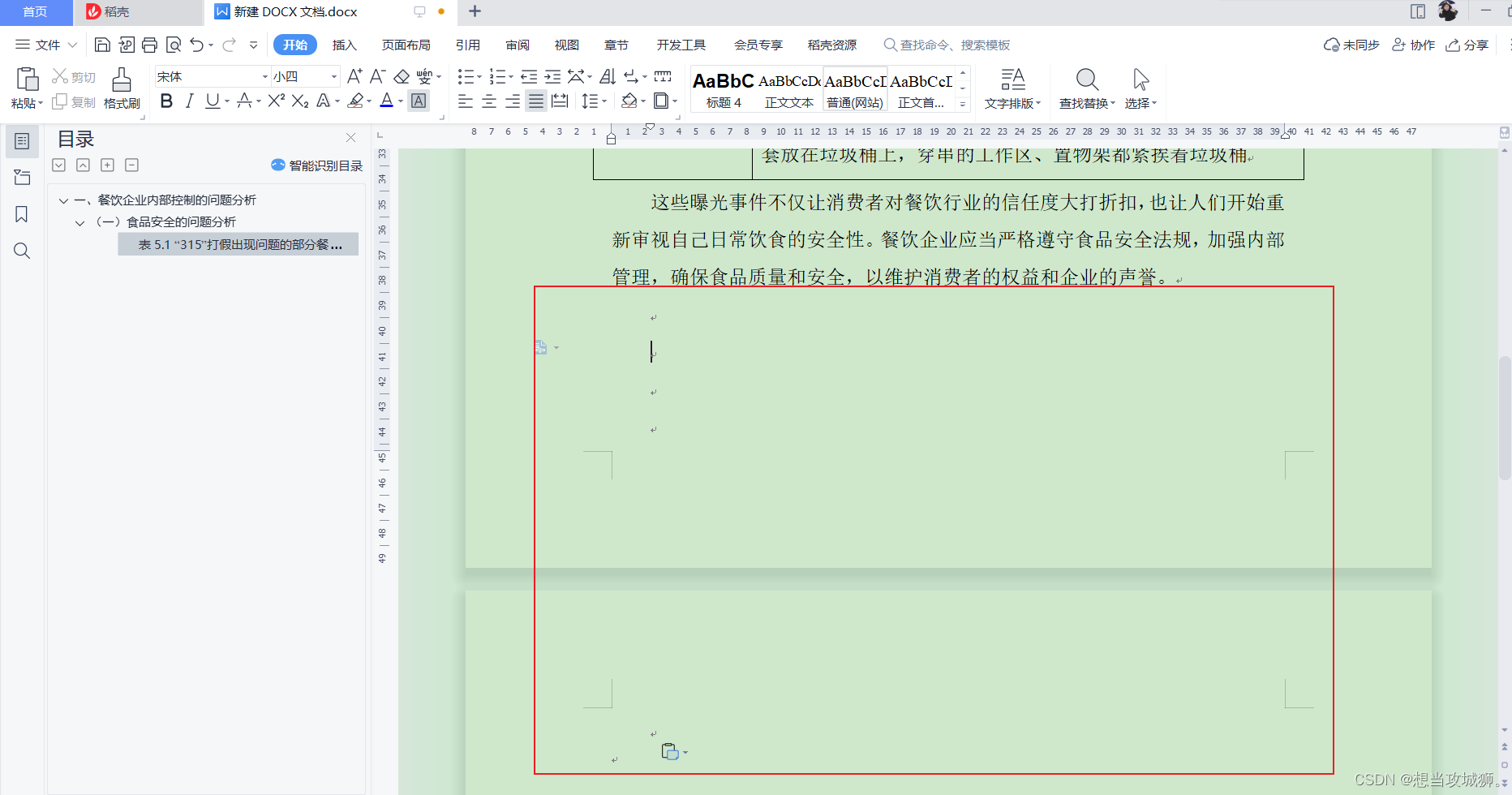Select the Format Painter brush
1512x795 pixels.
(x=122, y=79)
